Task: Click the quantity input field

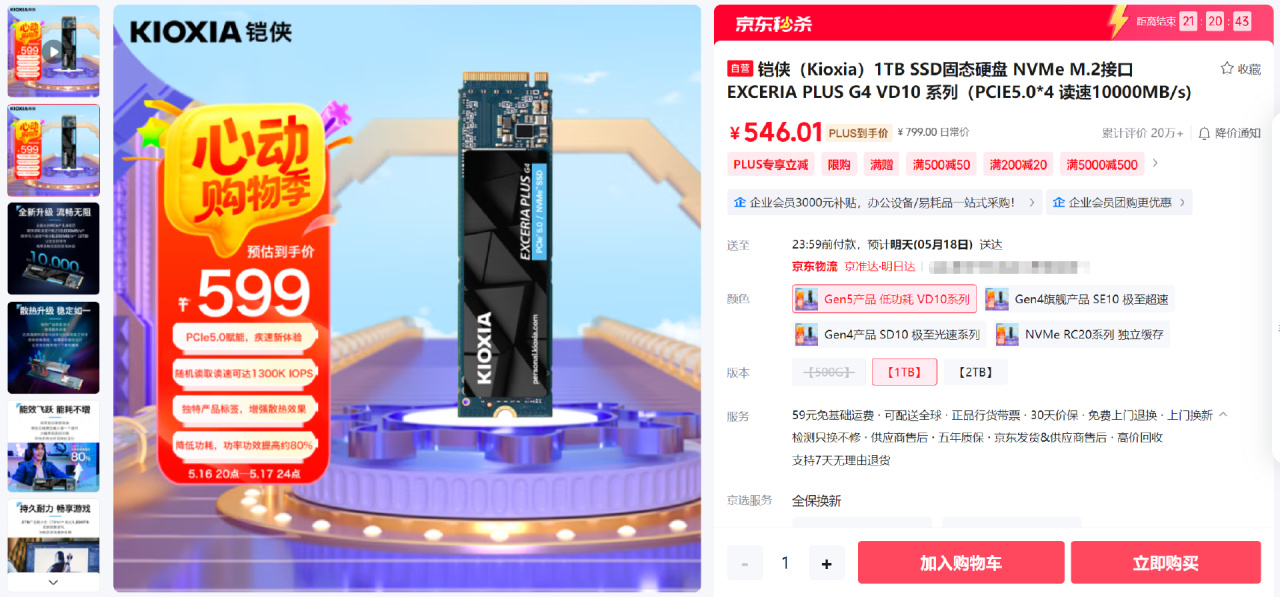Action: tap(785, 564)
